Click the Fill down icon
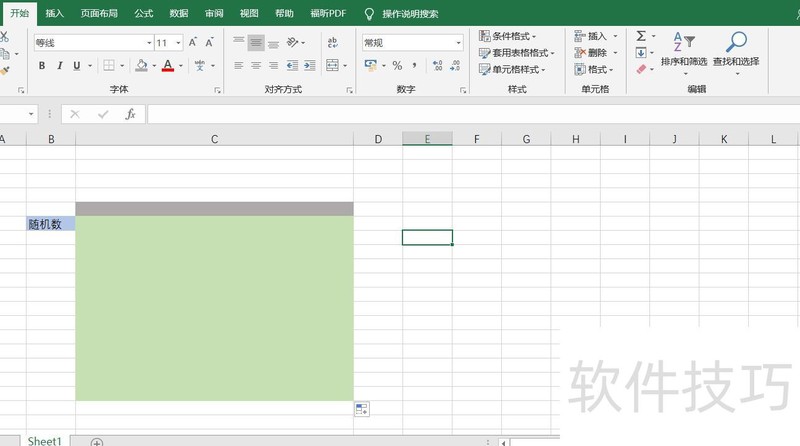The image size is (800, 446). (x=641, y=53)
